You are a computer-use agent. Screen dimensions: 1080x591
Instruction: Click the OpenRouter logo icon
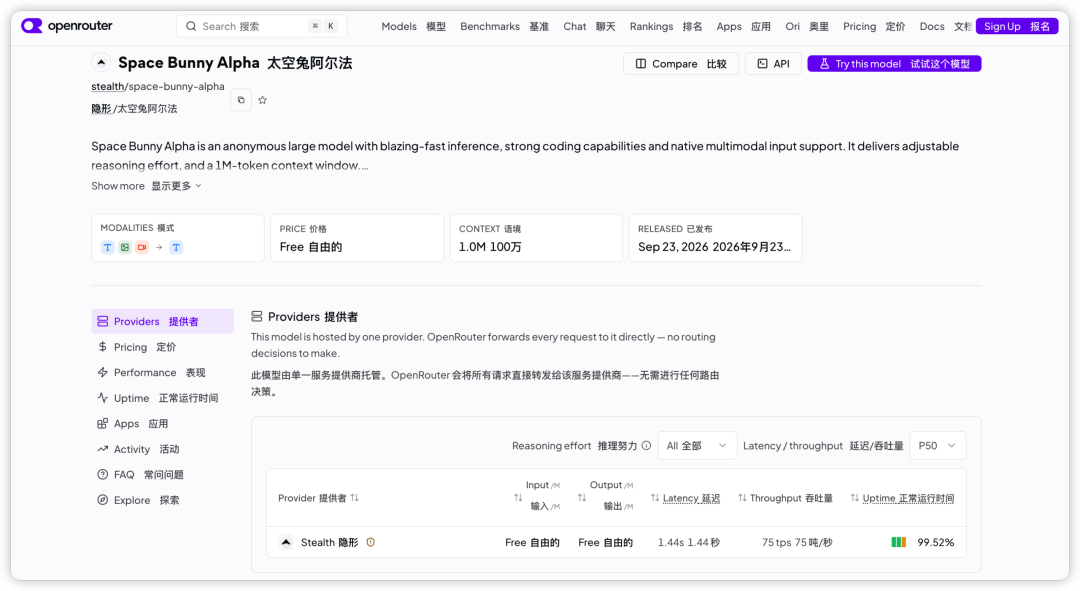pos(32,26)
